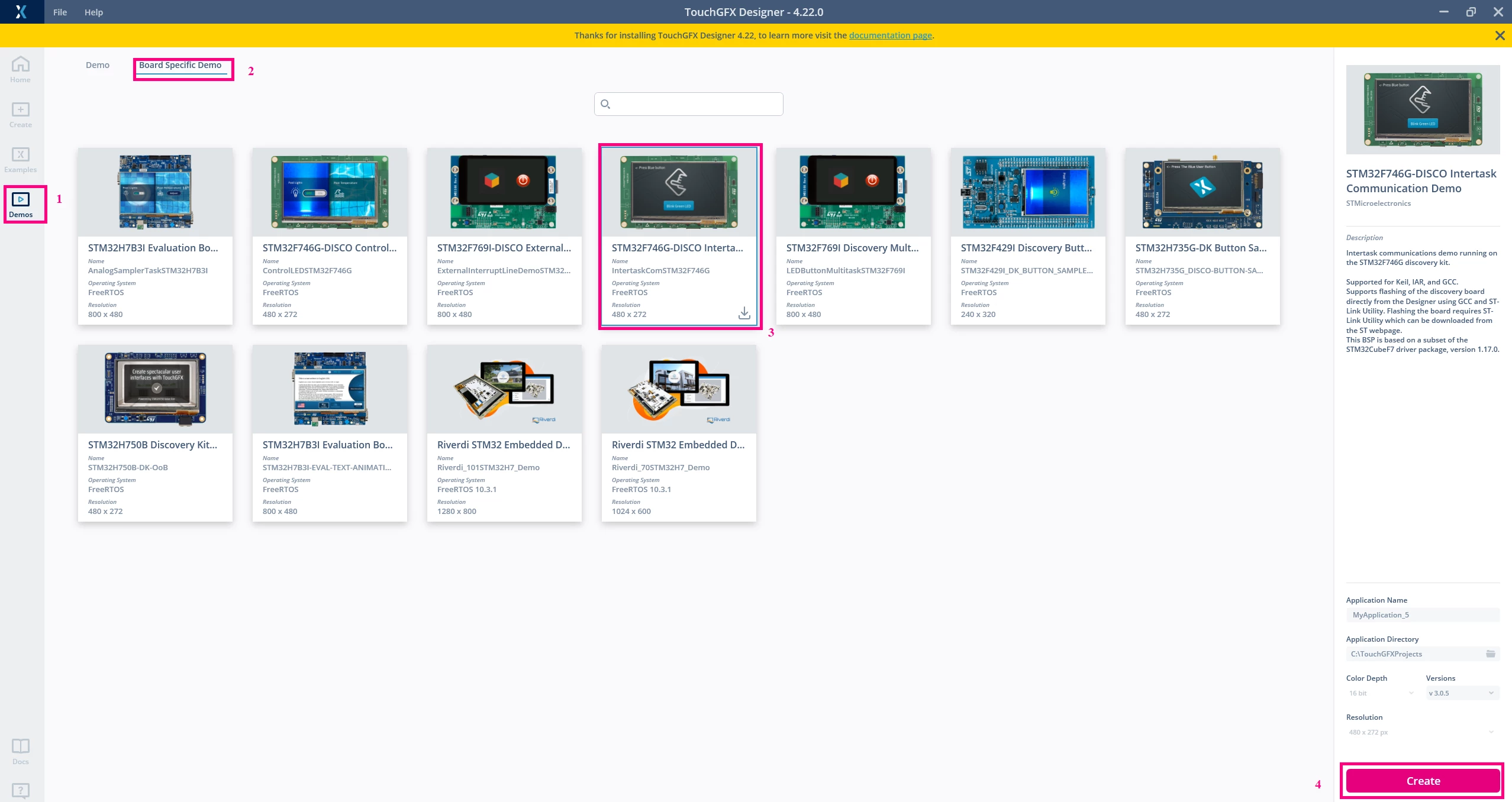Open the documentation page link
The height and width of the screenshot is (802, 1512).
point(890,35)
